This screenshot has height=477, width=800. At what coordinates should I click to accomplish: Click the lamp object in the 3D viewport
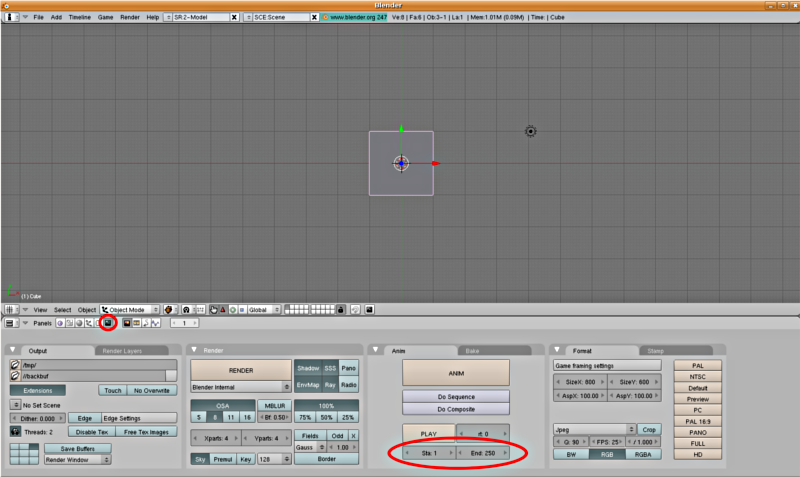click(531, 132)
